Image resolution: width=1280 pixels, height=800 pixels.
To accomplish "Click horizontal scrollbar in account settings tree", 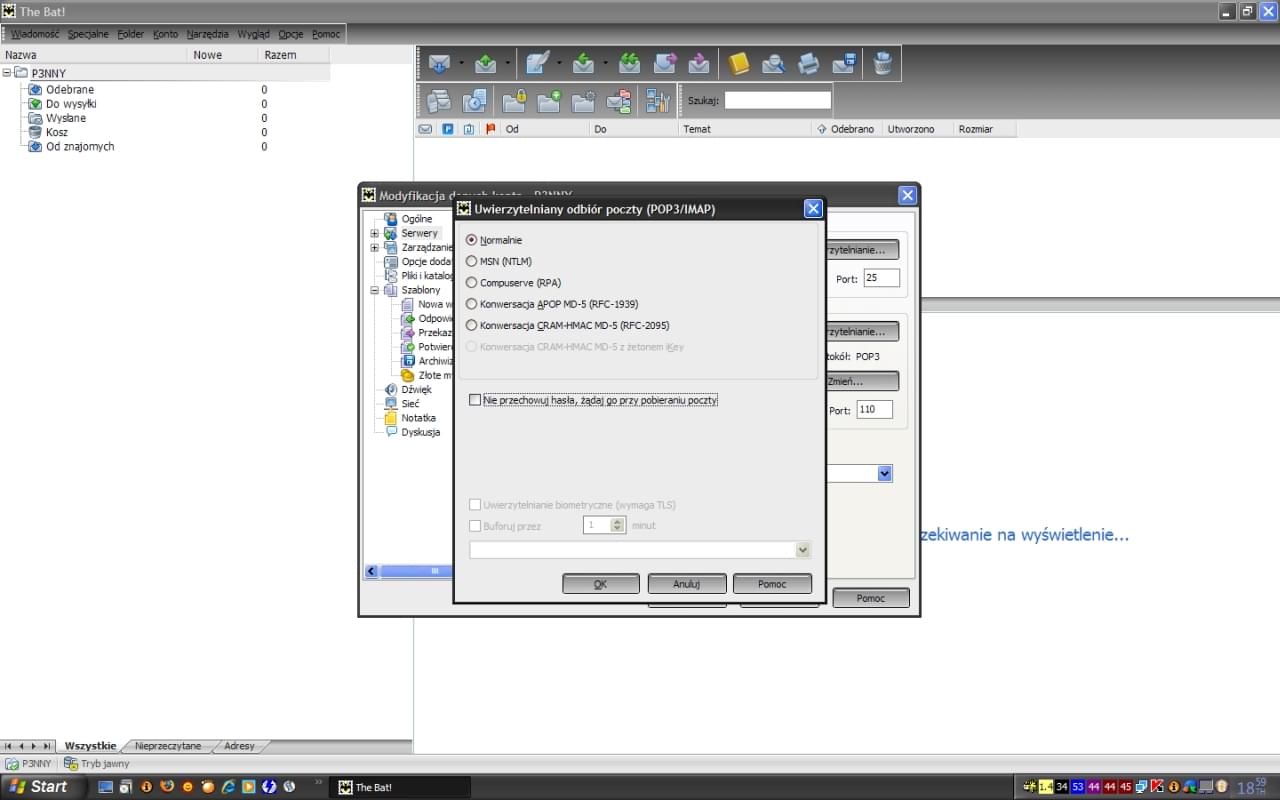I will coord(415,571).
